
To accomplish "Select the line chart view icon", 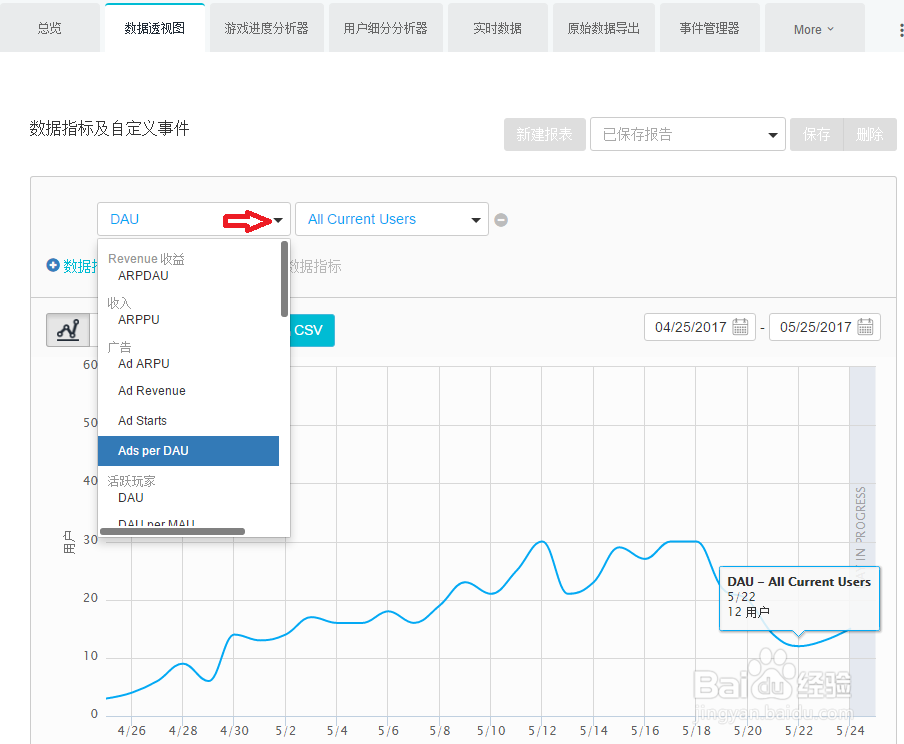I will click(68, 329).
